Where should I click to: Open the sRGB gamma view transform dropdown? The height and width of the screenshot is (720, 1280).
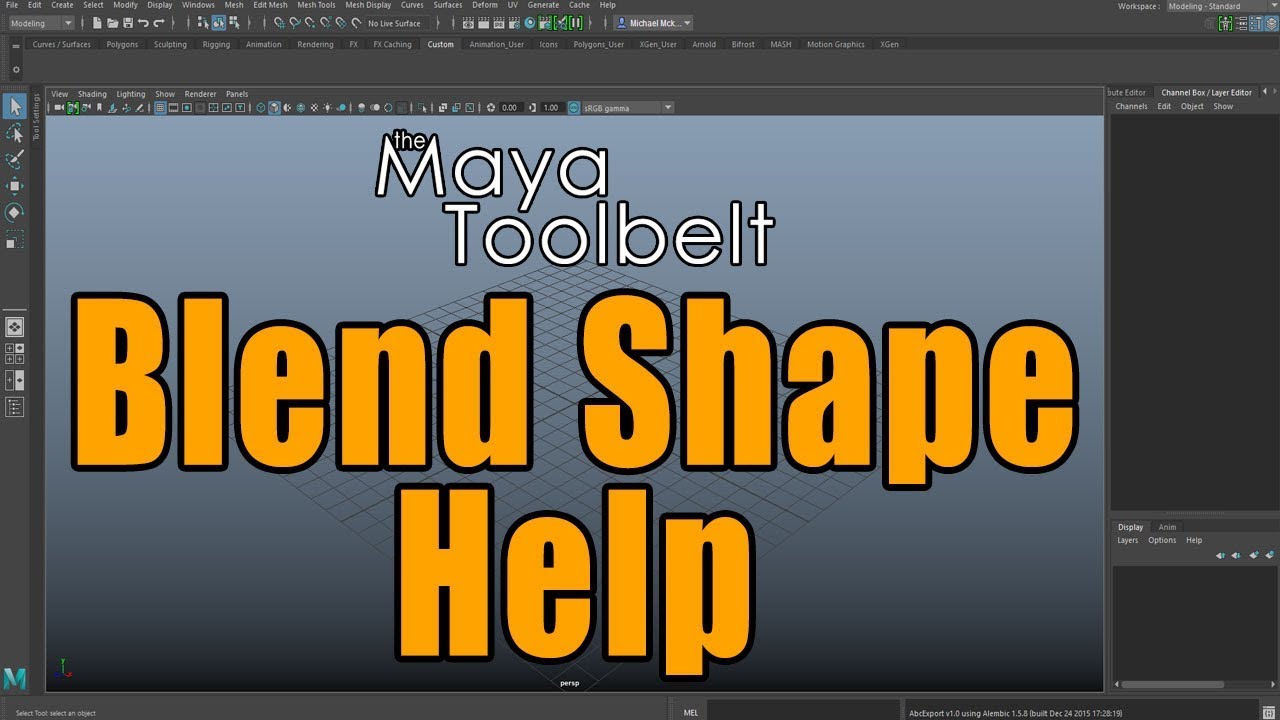click(627, 107)
